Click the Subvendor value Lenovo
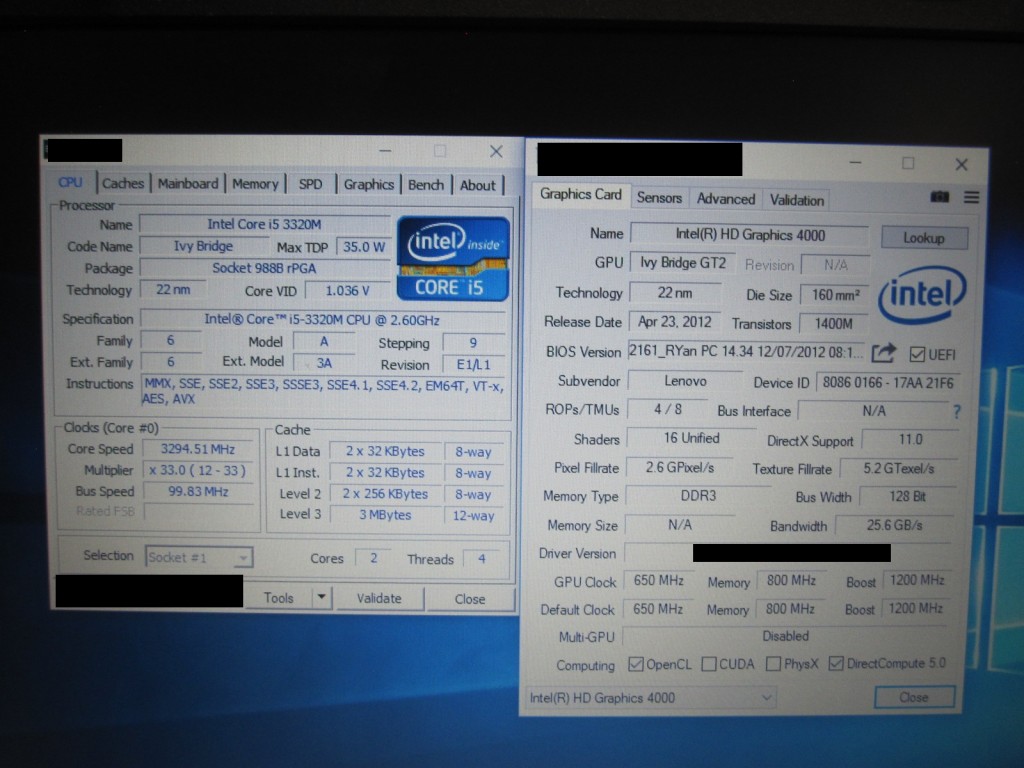This screenshot has height=768, width=1024. coord(685,381)
